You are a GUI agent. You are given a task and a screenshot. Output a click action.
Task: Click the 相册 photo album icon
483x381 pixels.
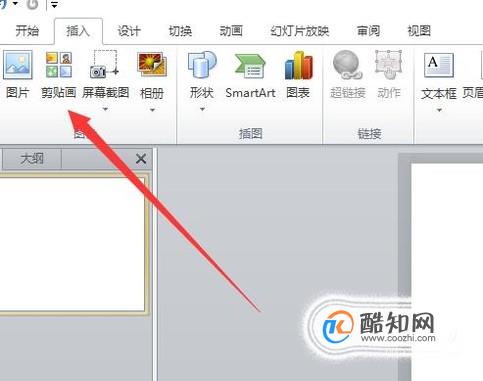point(152,64)
